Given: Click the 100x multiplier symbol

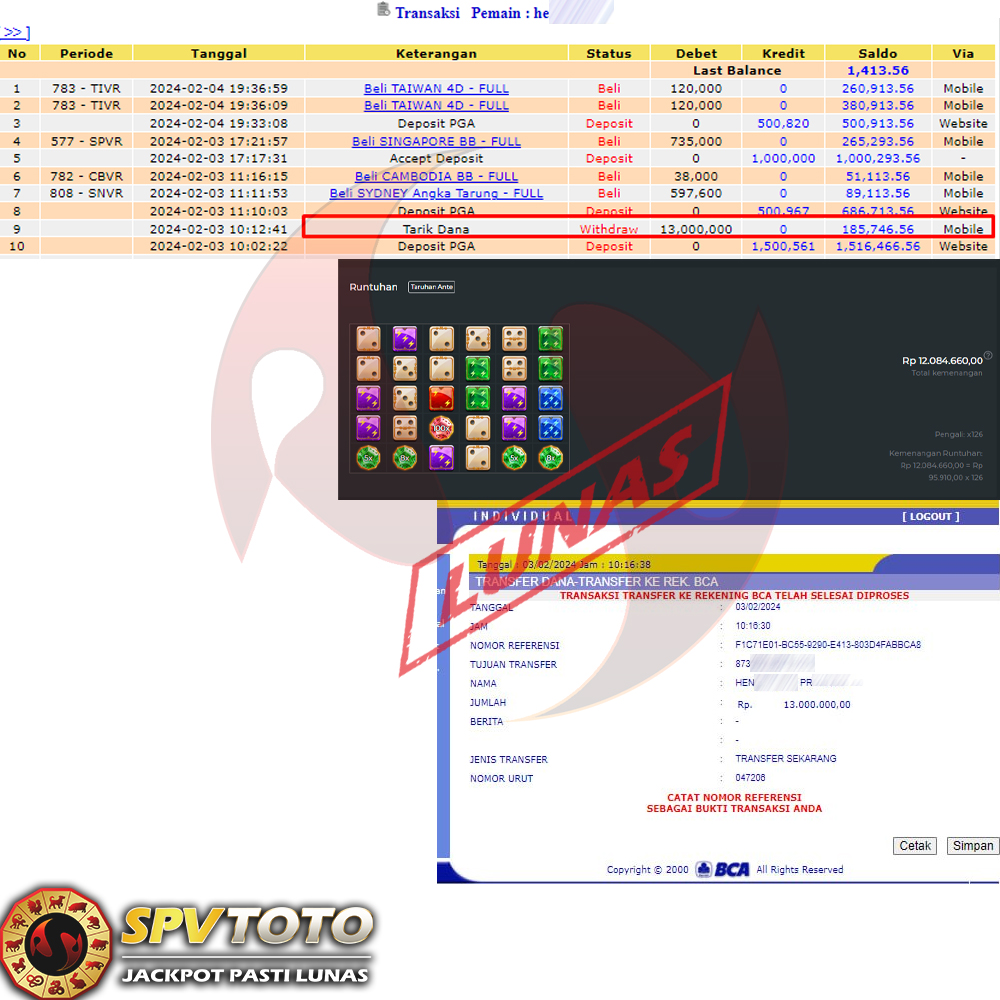Looking at the screenshot, I should tap(441, 428).
